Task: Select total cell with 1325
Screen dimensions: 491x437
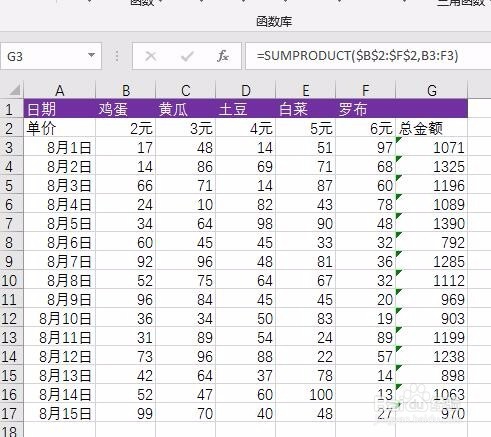Action: [432, 166]
